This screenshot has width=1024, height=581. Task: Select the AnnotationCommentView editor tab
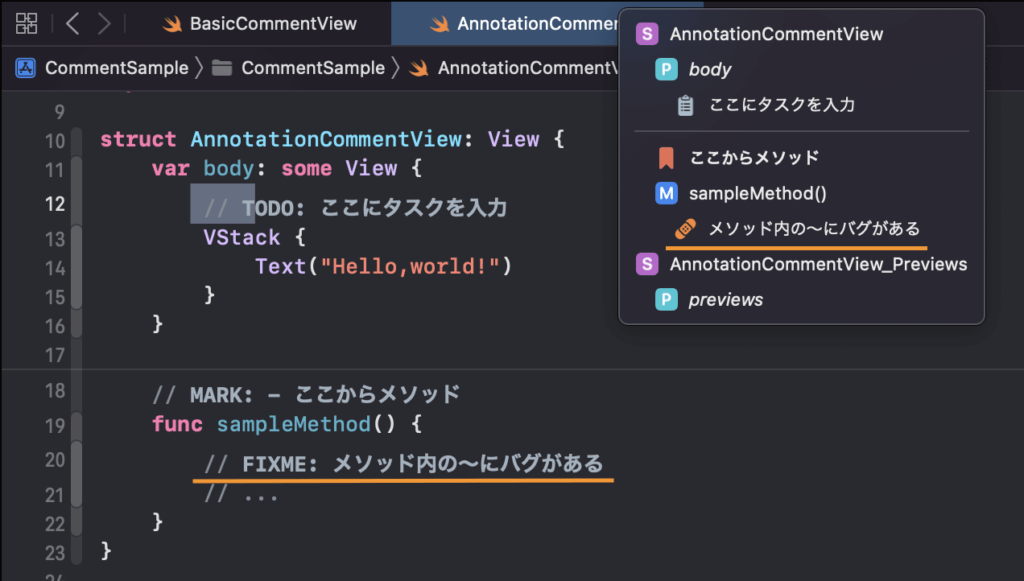(505, 24)
